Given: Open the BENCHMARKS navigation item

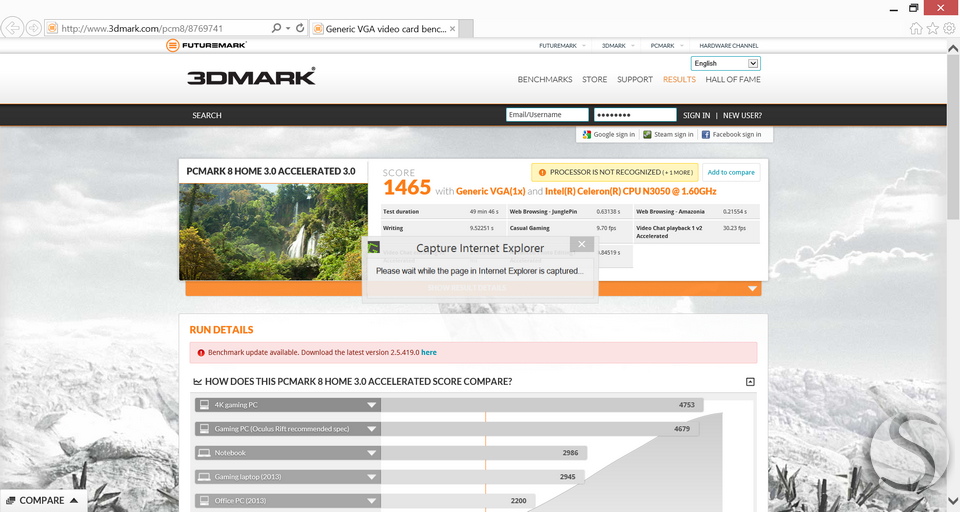Looking at the screenshot, I should [545, 80].
